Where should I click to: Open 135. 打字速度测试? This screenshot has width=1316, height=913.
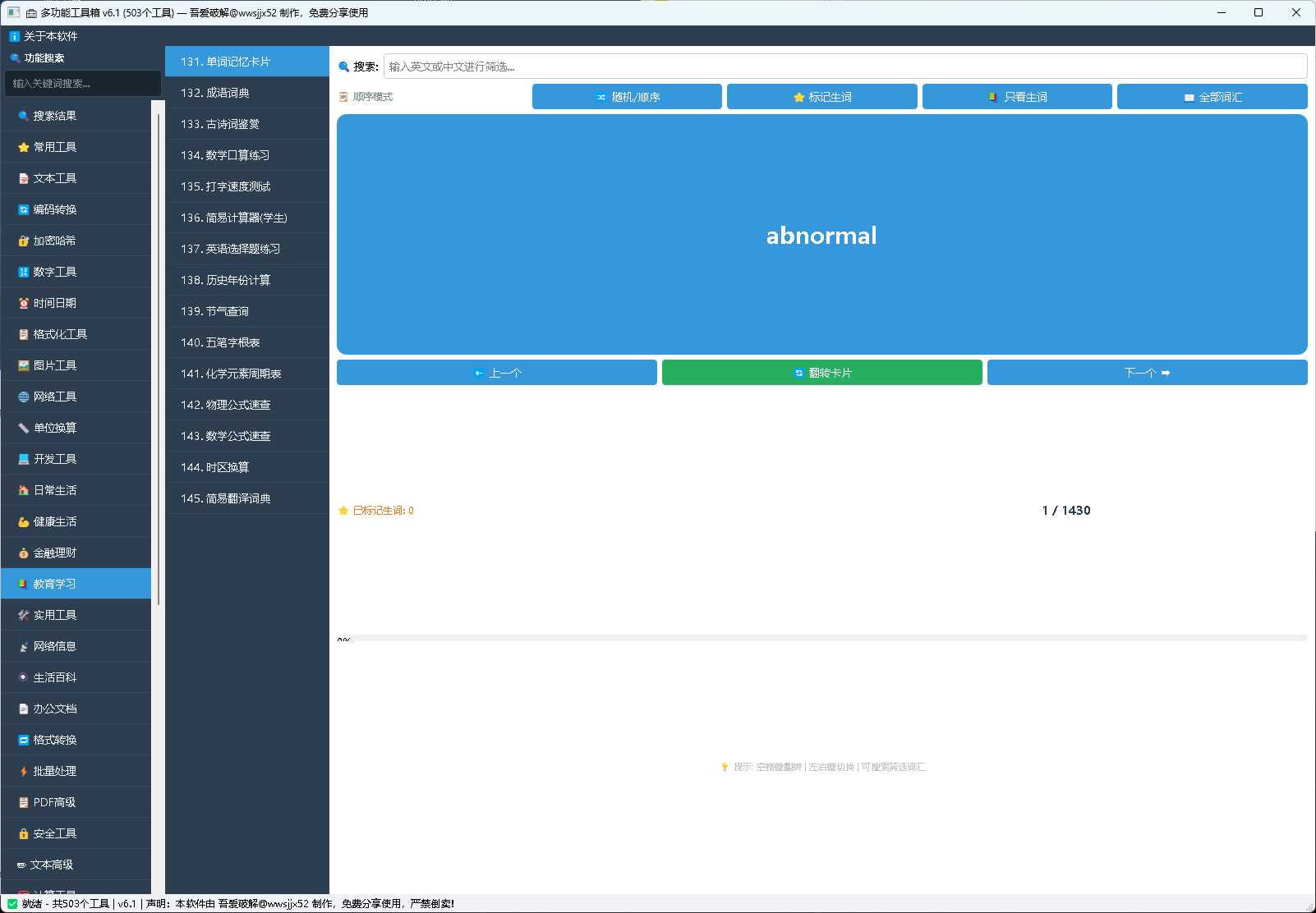tap(247, 186)
